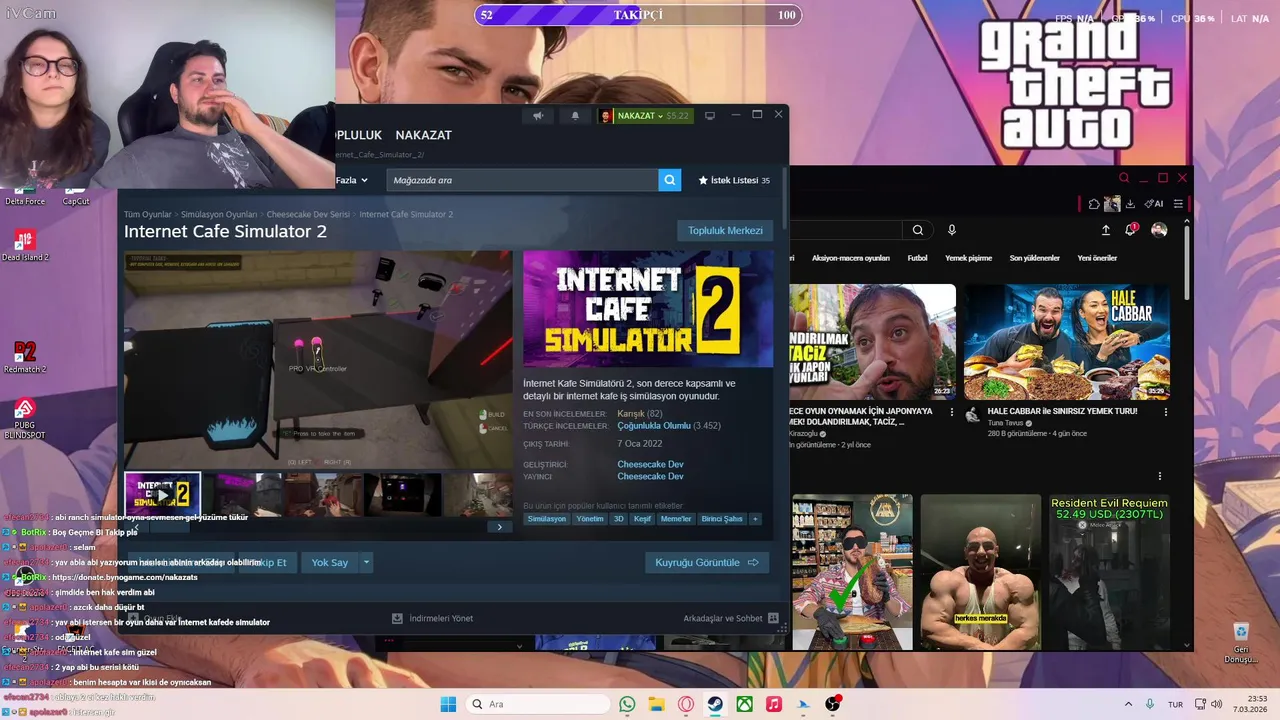Open YouTube account avatar menu
1280x720 pixels.
pyautogui.click(x=1159, y=230)
